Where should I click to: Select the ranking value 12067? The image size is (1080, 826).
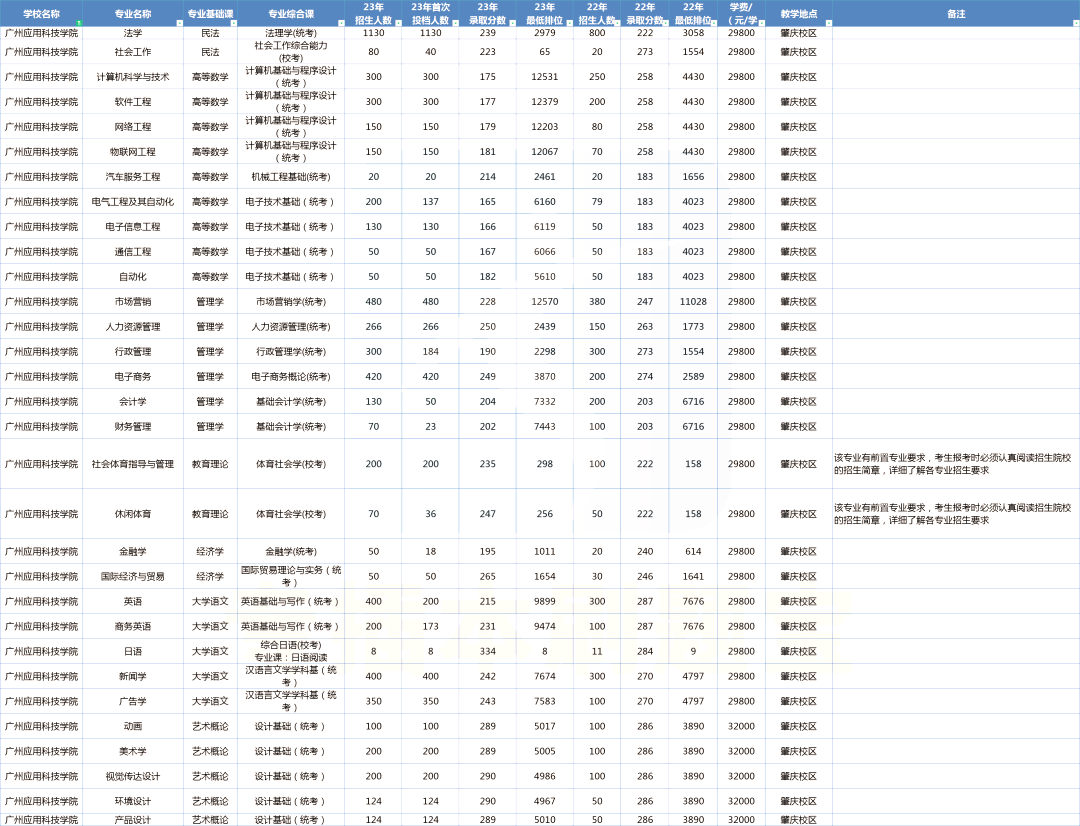(x=545, y=152)
